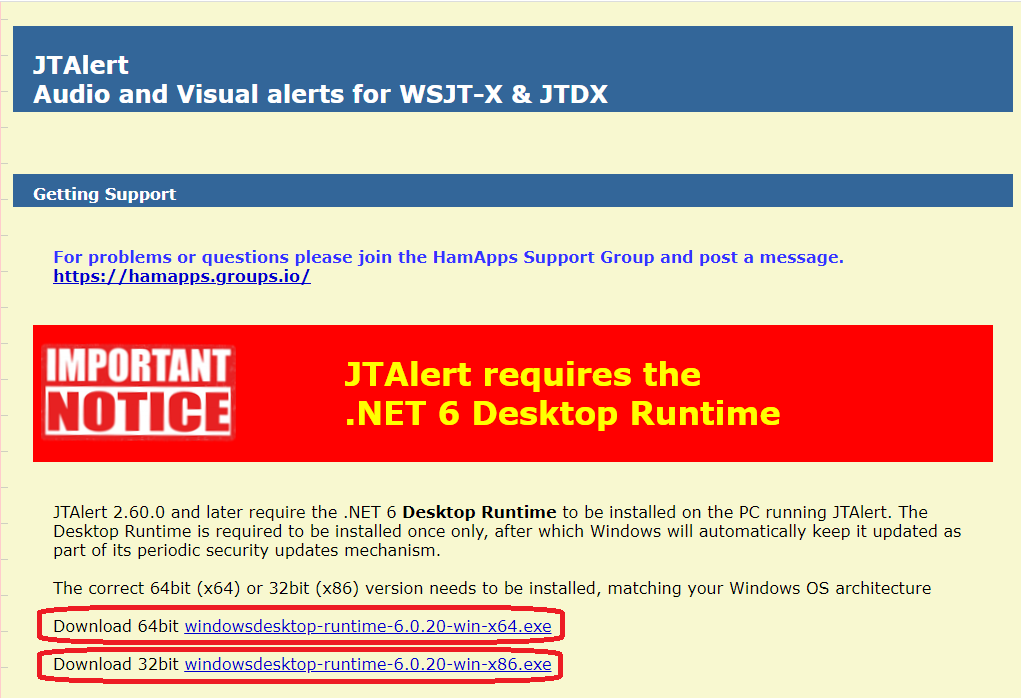Click the 'Download 32bit' label text
The width and height of the screenshot is (1021, 698).
click(116, 664)
